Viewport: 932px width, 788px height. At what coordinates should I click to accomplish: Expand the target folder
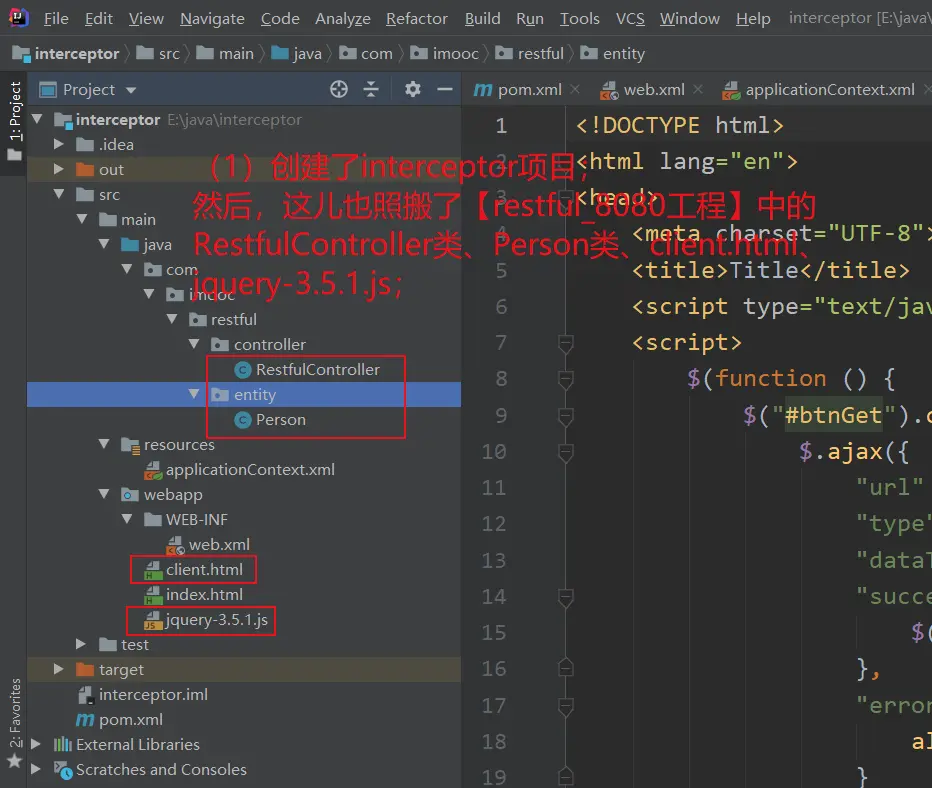tap(60, 670)
